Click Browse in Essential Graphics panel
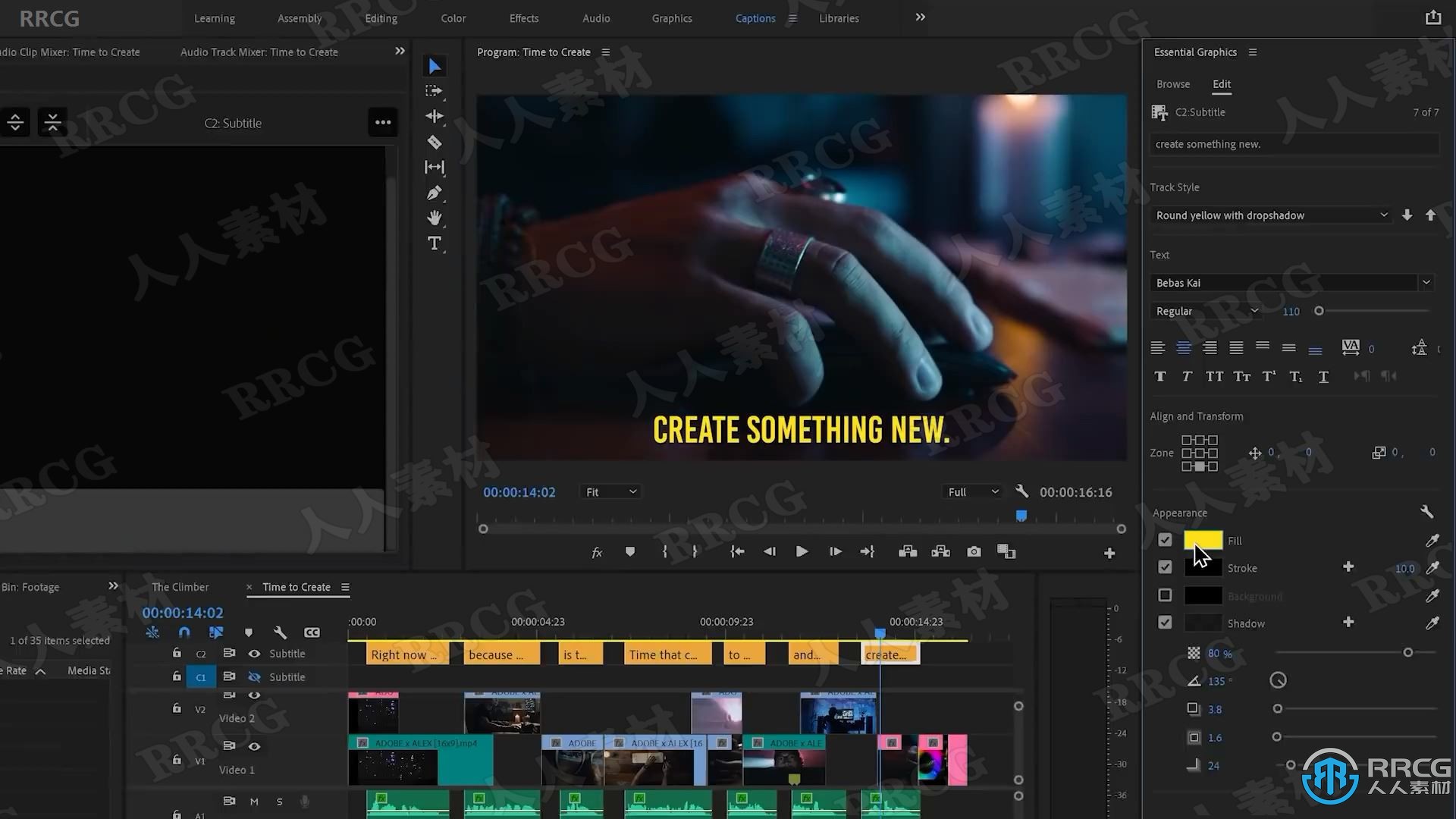Viewport: 1456px width, 819px height. (1173, 83)
